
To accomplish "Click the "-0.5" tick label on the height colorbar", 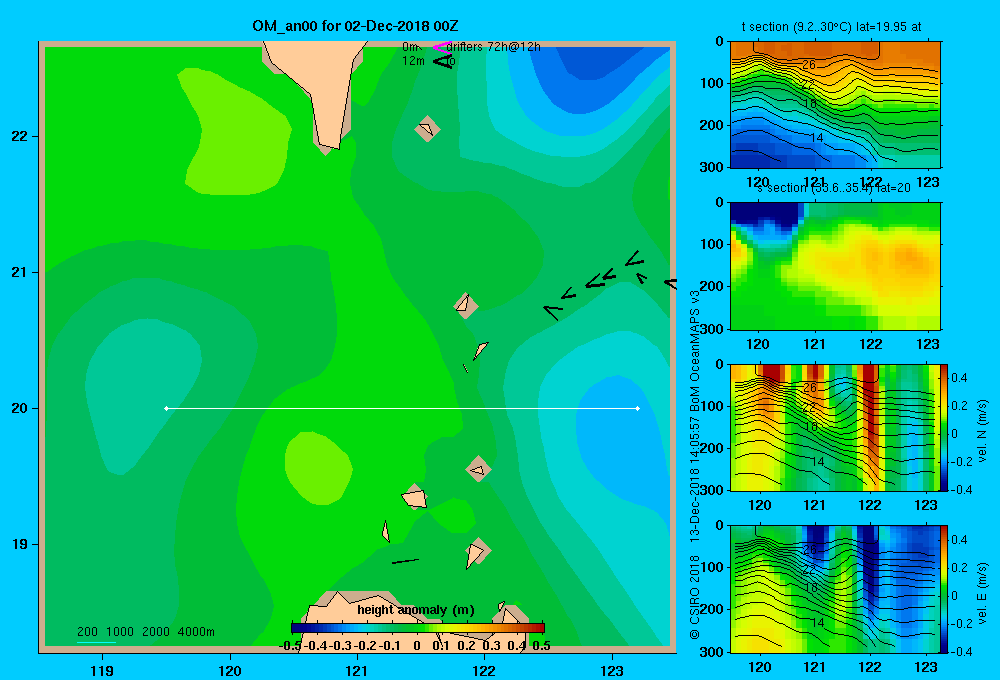I will (x=290, y=646).
